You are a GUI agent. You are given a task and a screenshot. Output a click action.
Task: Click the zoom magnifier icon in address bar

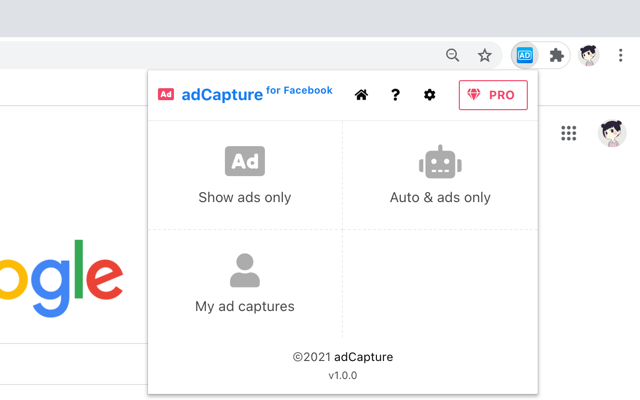click(x=452, y=55)
